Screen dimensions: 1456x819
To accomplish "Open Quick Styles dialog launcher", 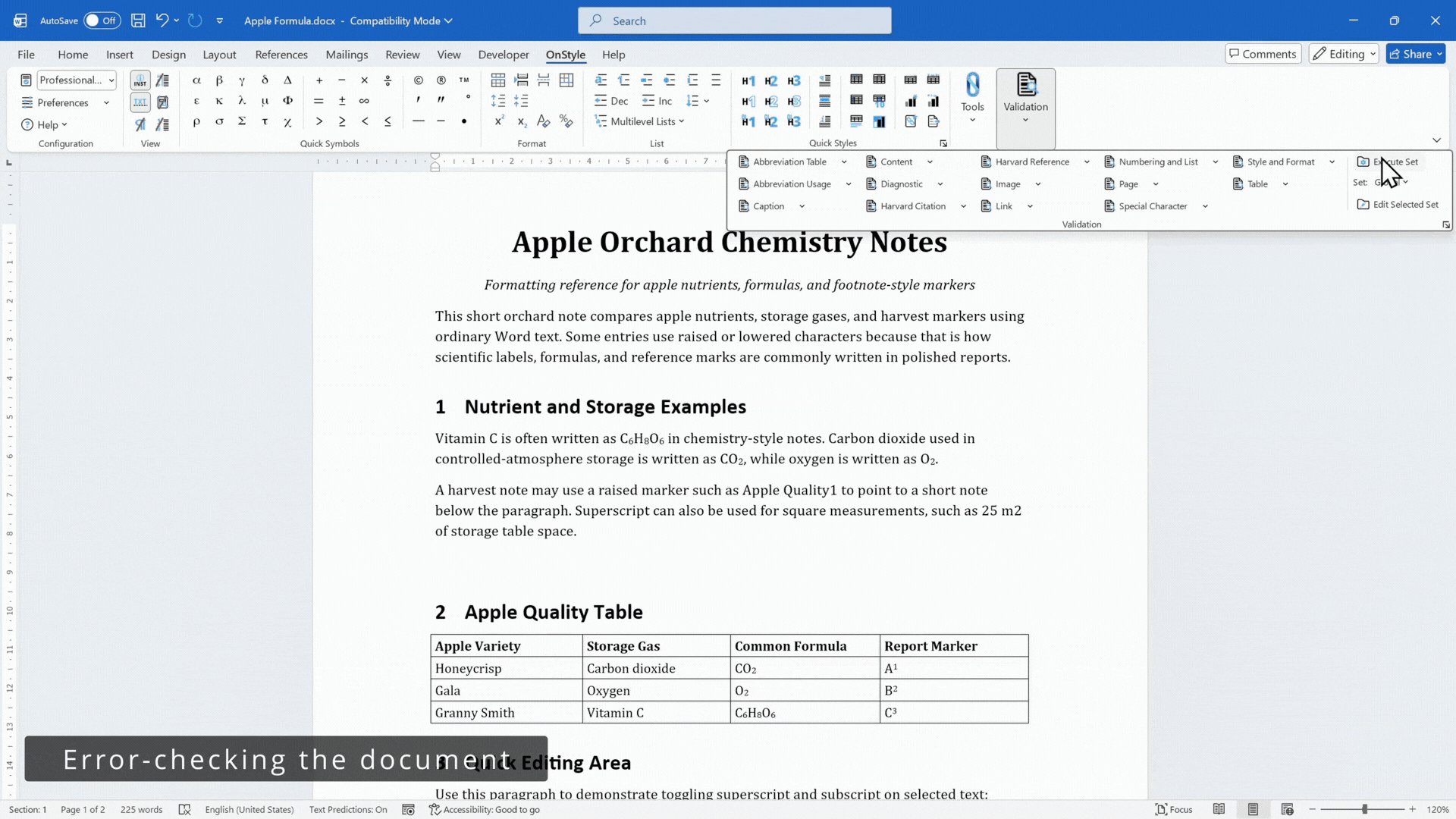I will (943, 143).
